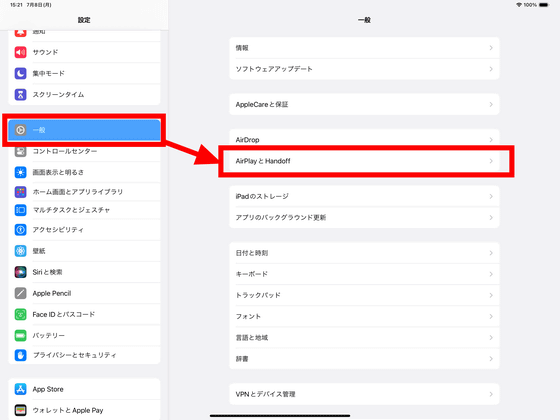Tap the Wi-Fi status icon
The width and height of the screenshot is (560, 420).
pos(519,5)
